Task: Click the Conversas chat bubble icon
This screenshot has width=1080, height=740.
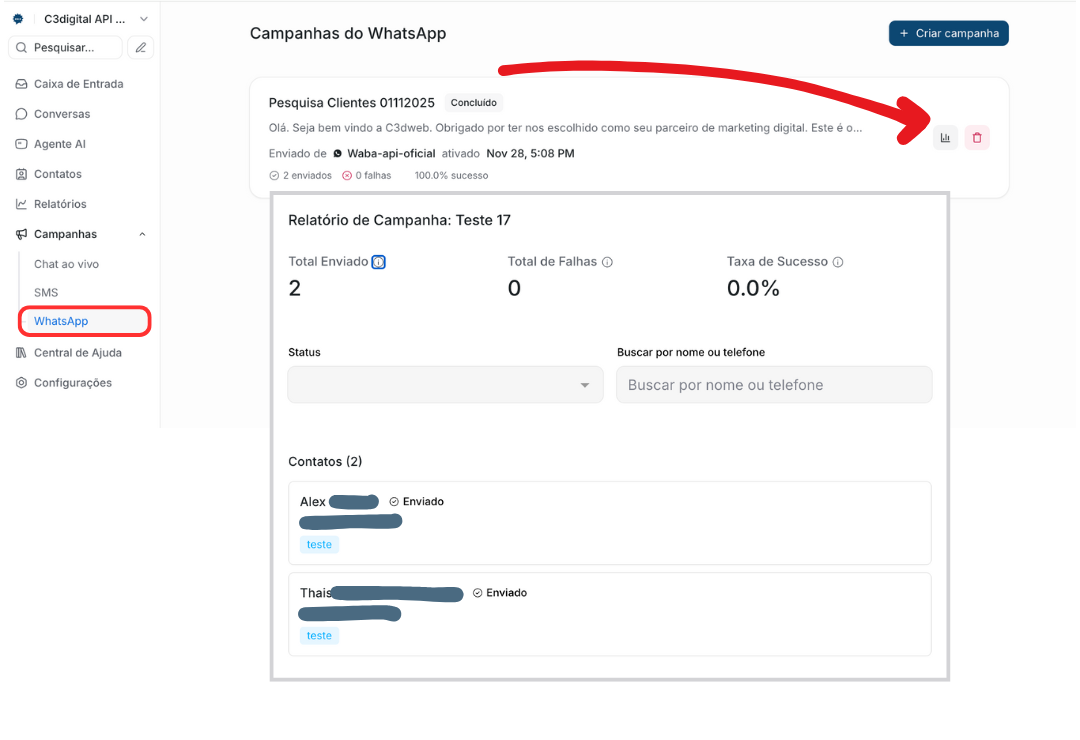Action: point(21,114)
